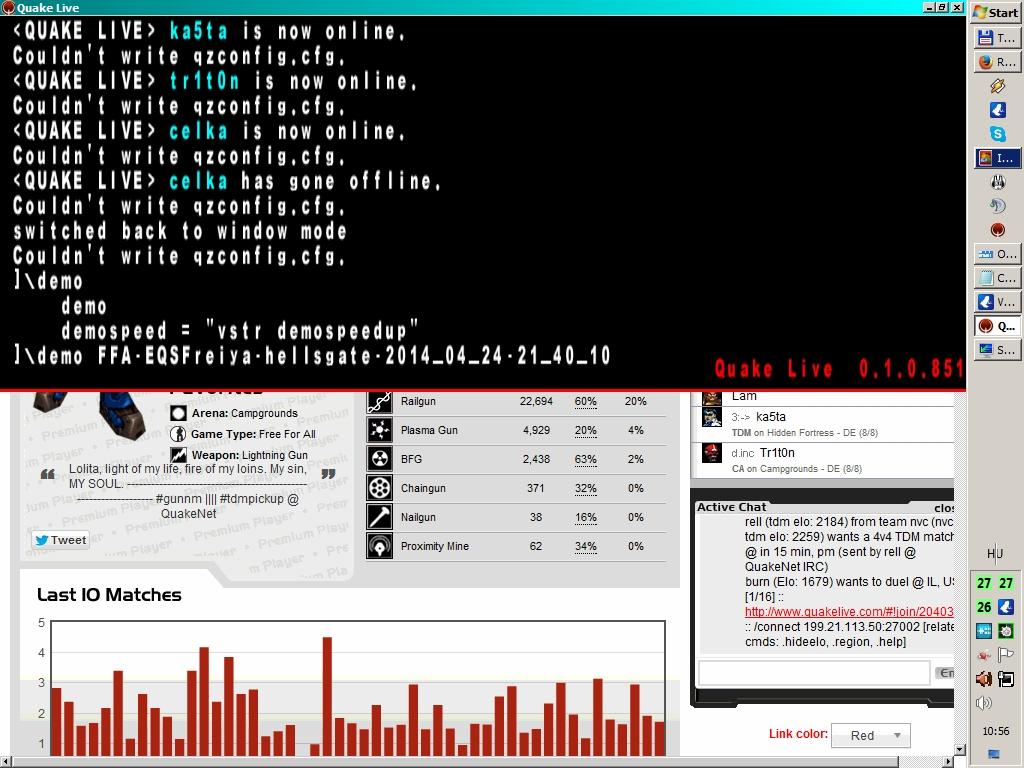Click Plasma Gun accuracy 20% value
The width and height of the screenshot is (1024, 768).
click(x=585, y=430)
